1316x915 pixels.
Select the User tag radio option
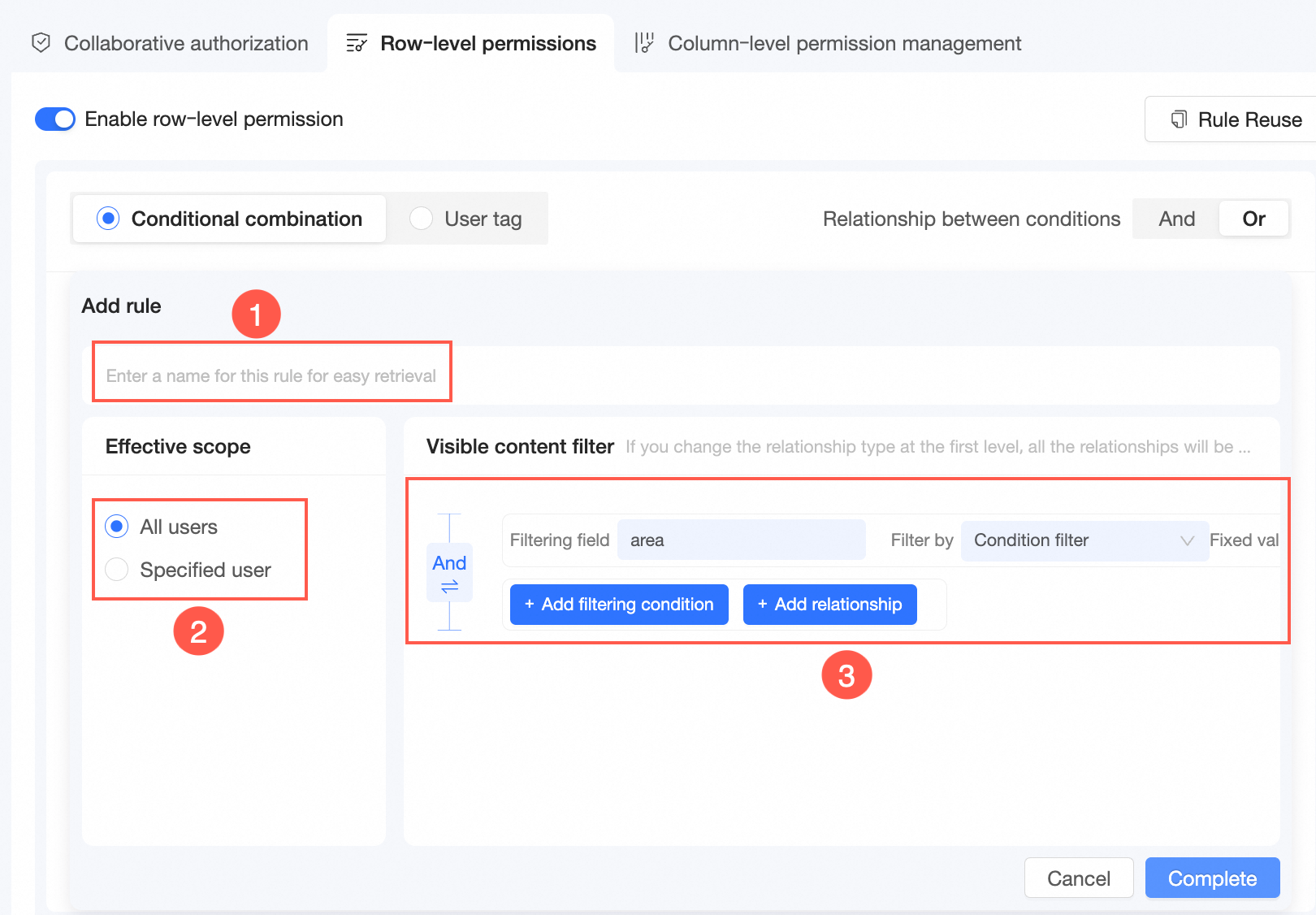[421, 219]
